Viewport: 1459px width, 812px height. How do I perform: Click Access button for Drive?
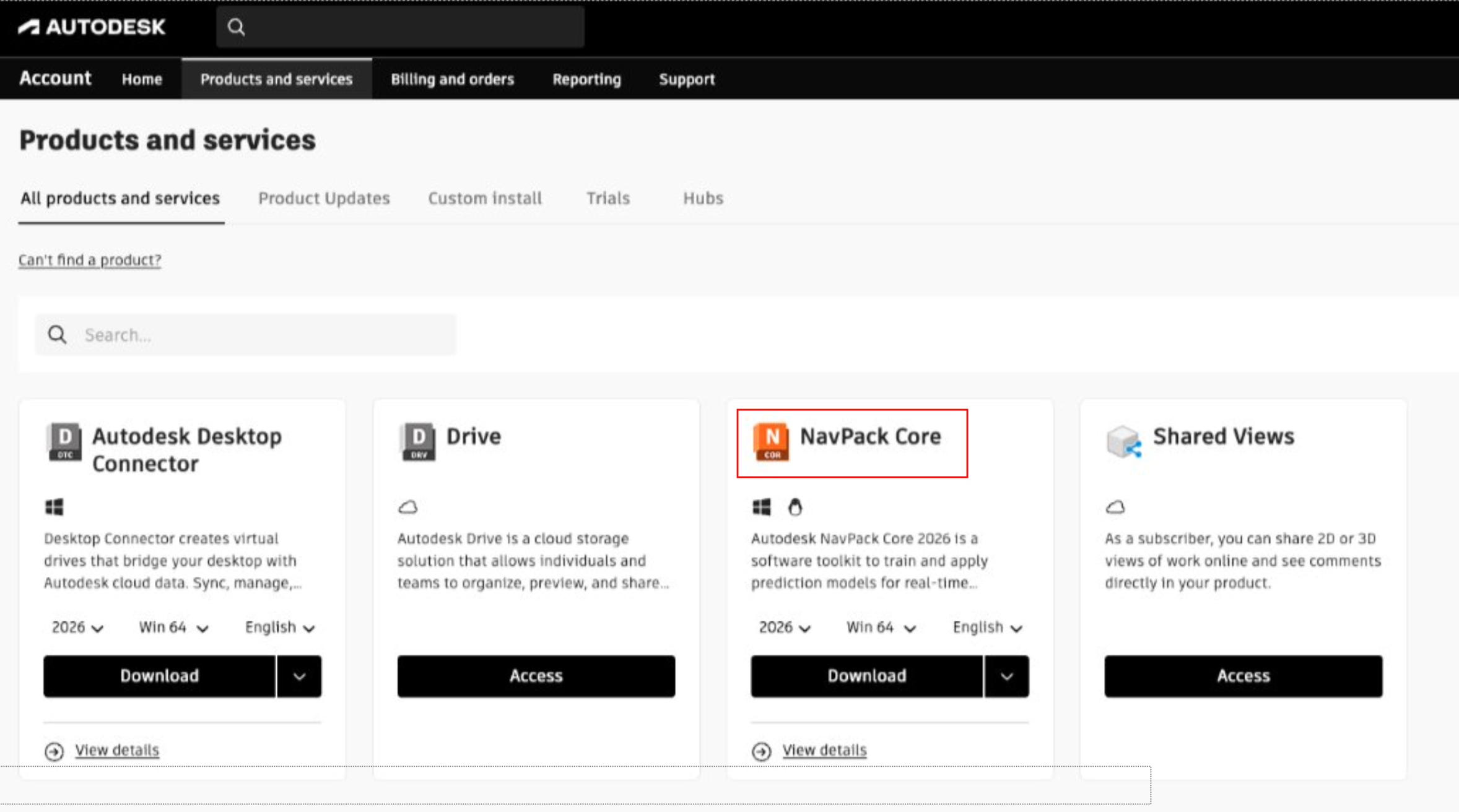coord(536,676)
